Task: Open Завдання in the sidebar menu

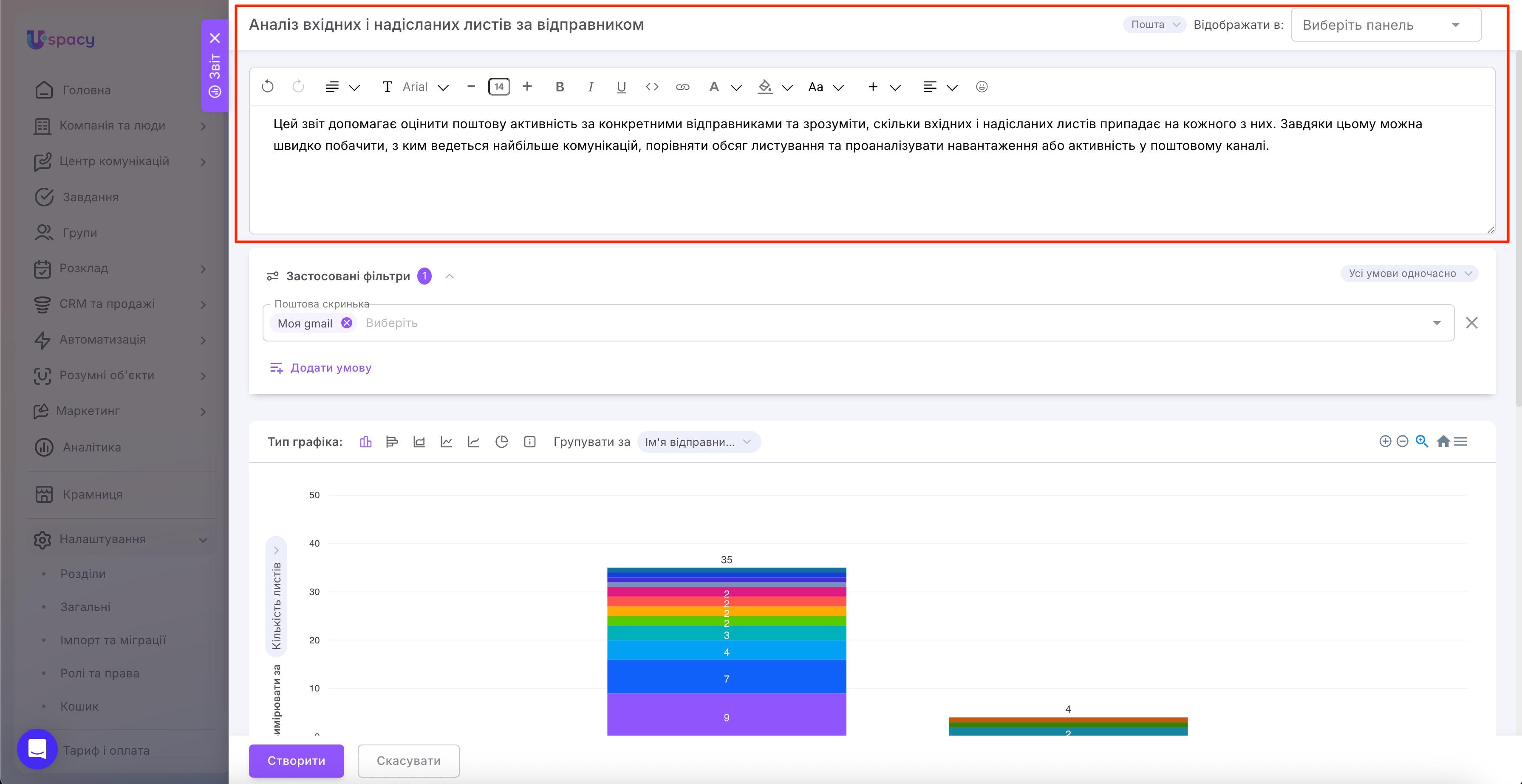Action: [91, 197]
